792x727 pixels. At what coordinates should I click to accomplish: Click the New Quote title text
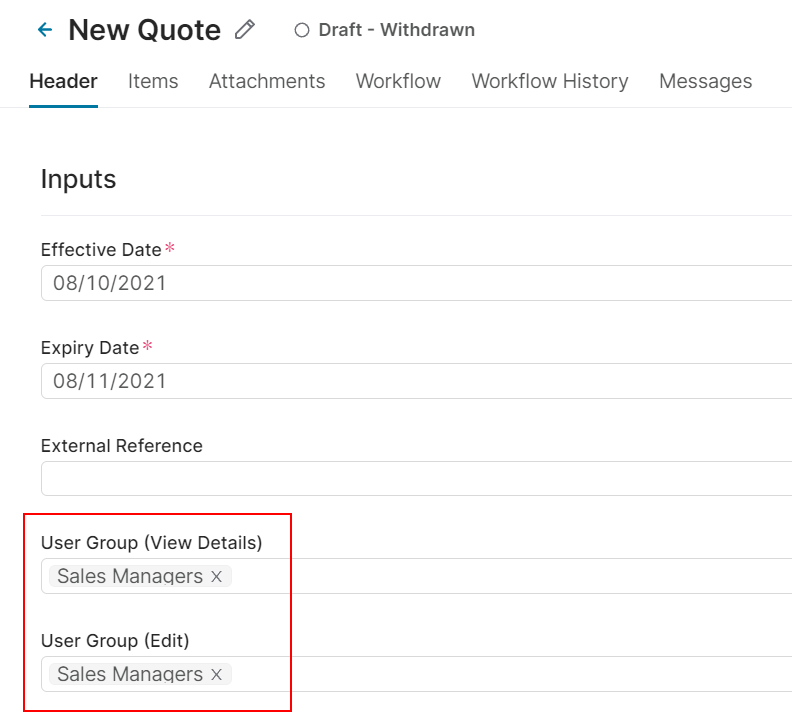tap(144, 30)
